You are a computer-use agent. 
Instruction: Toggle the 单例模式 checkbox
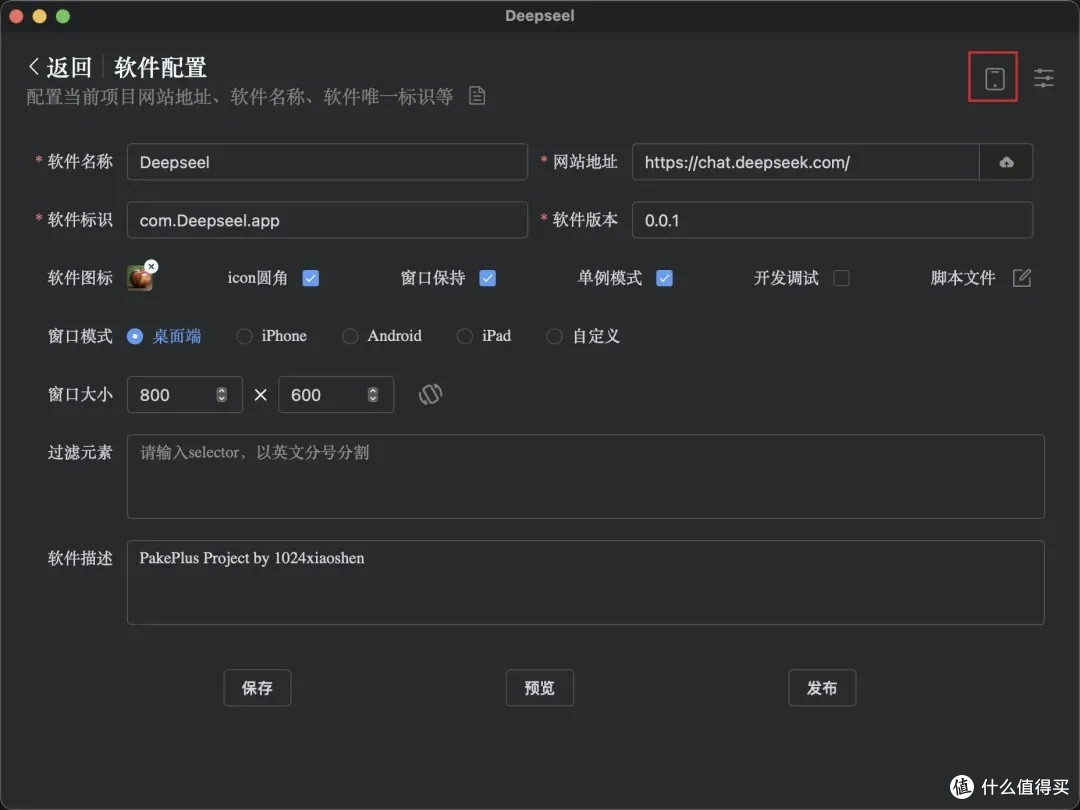click(x=665, y=278)
